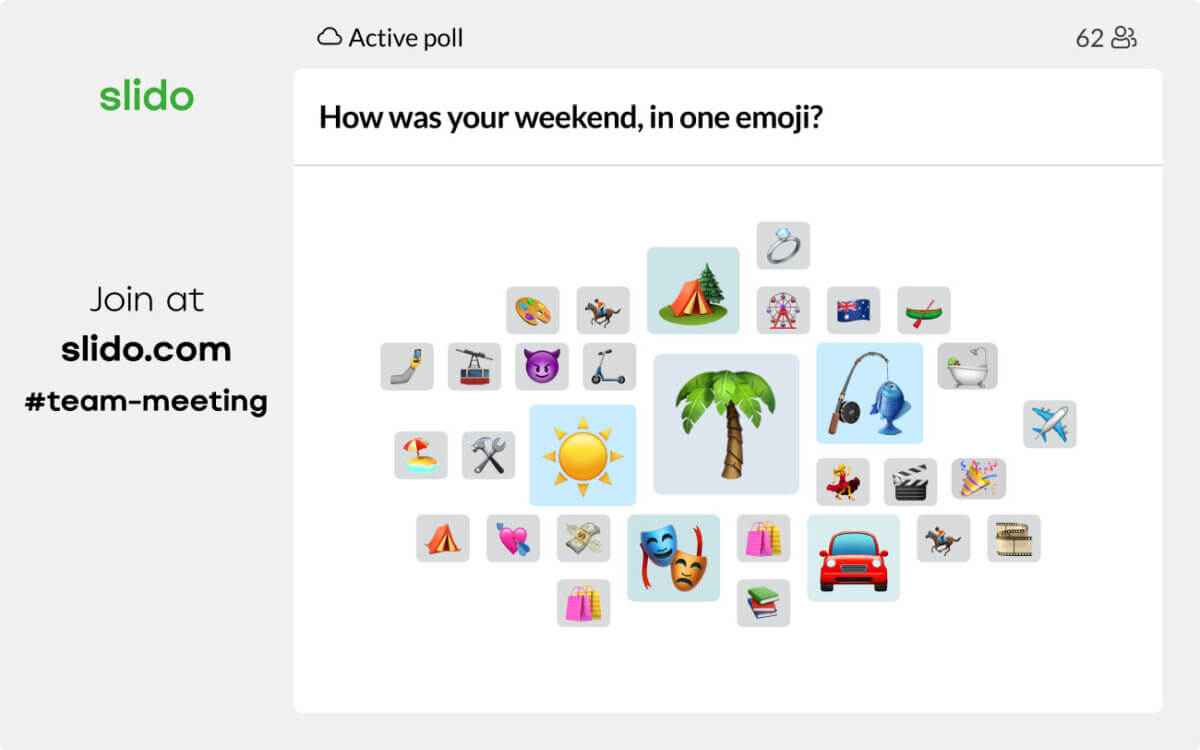Click the Active poll cloud icon

pyautogui.click(x=329, y=38)
